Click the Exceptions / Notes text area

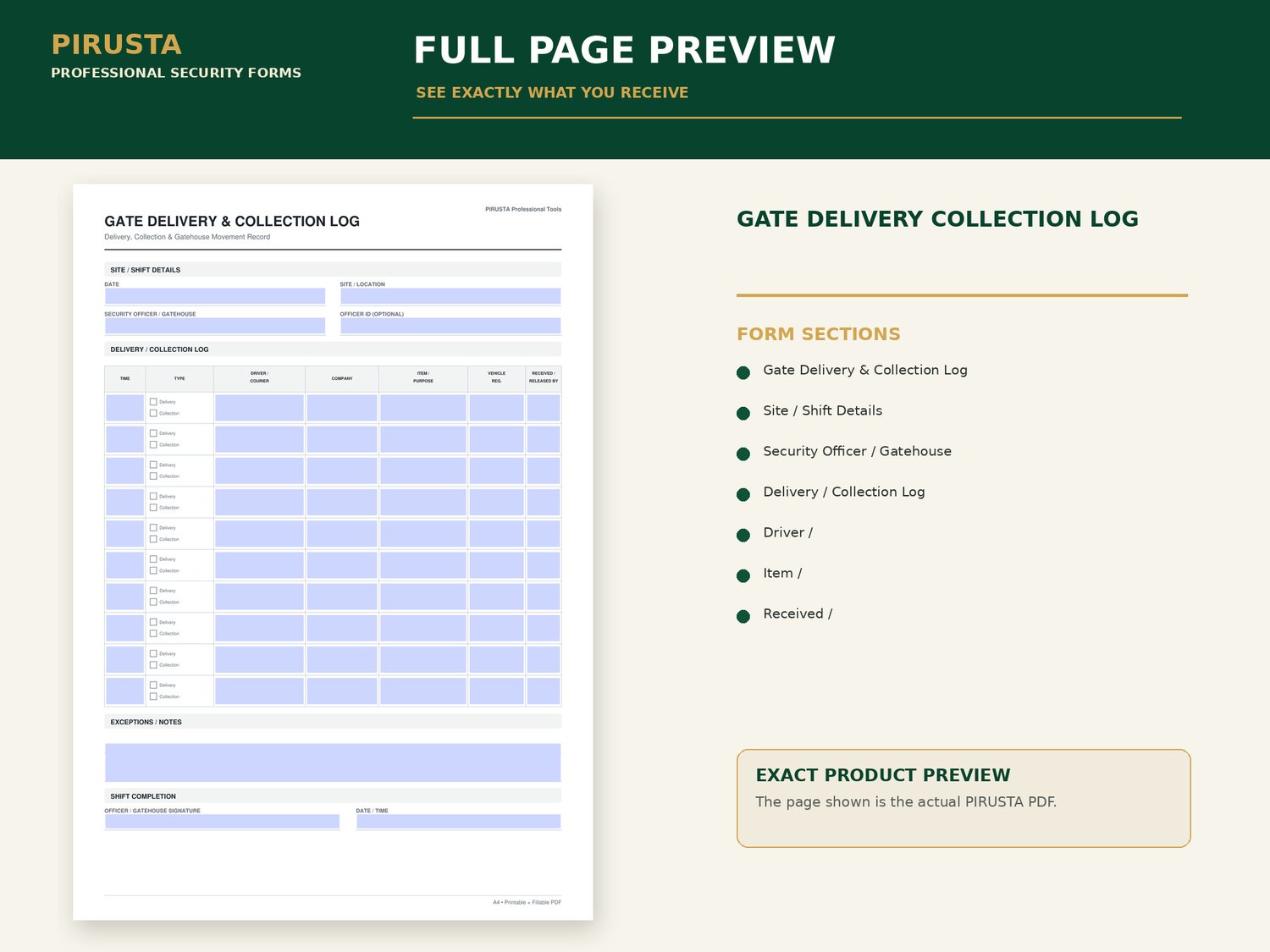(333, 762)
